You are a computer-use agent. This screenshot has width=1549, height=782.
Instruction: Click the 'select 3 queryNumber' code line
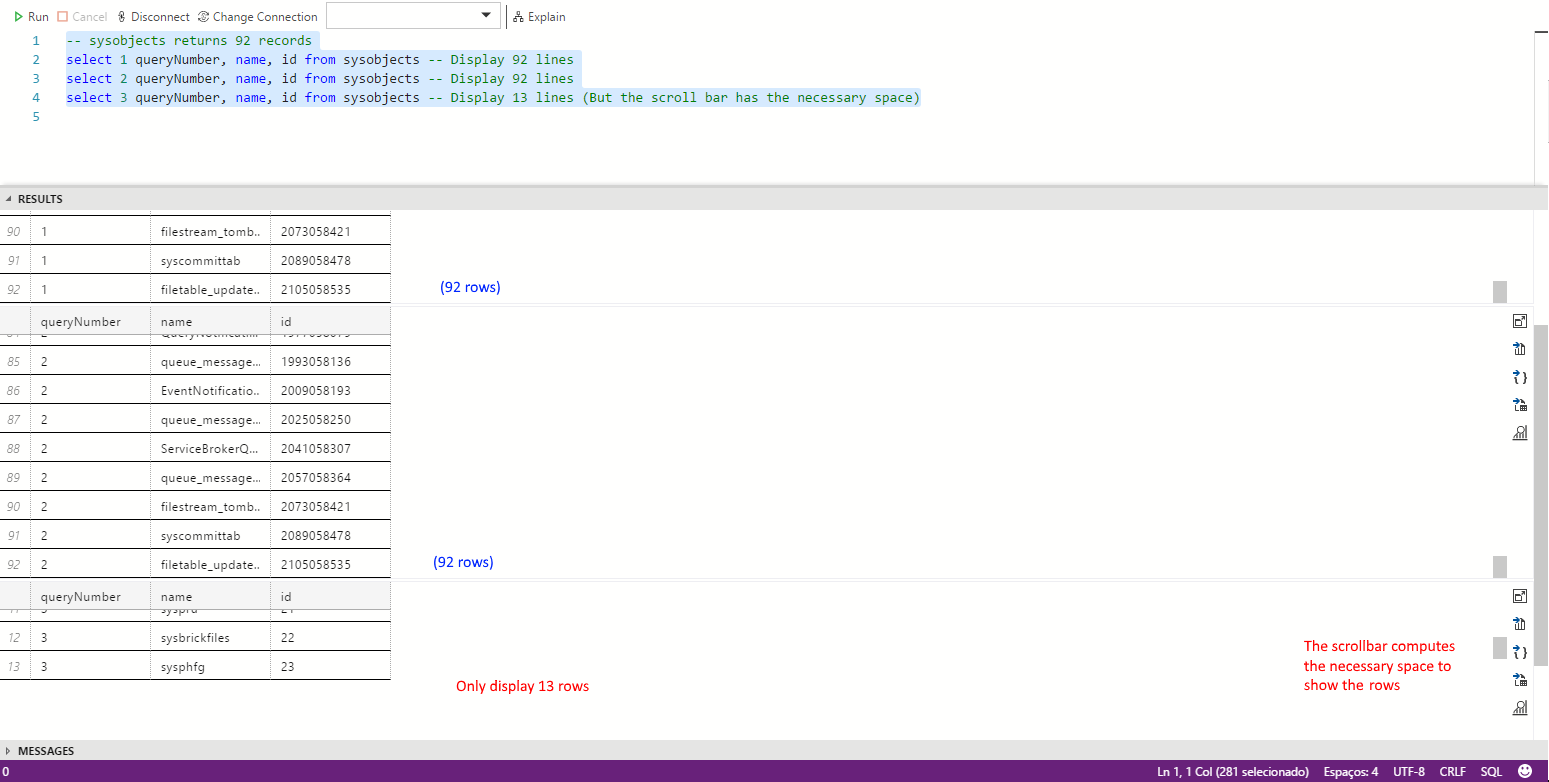tap(493, 98)
